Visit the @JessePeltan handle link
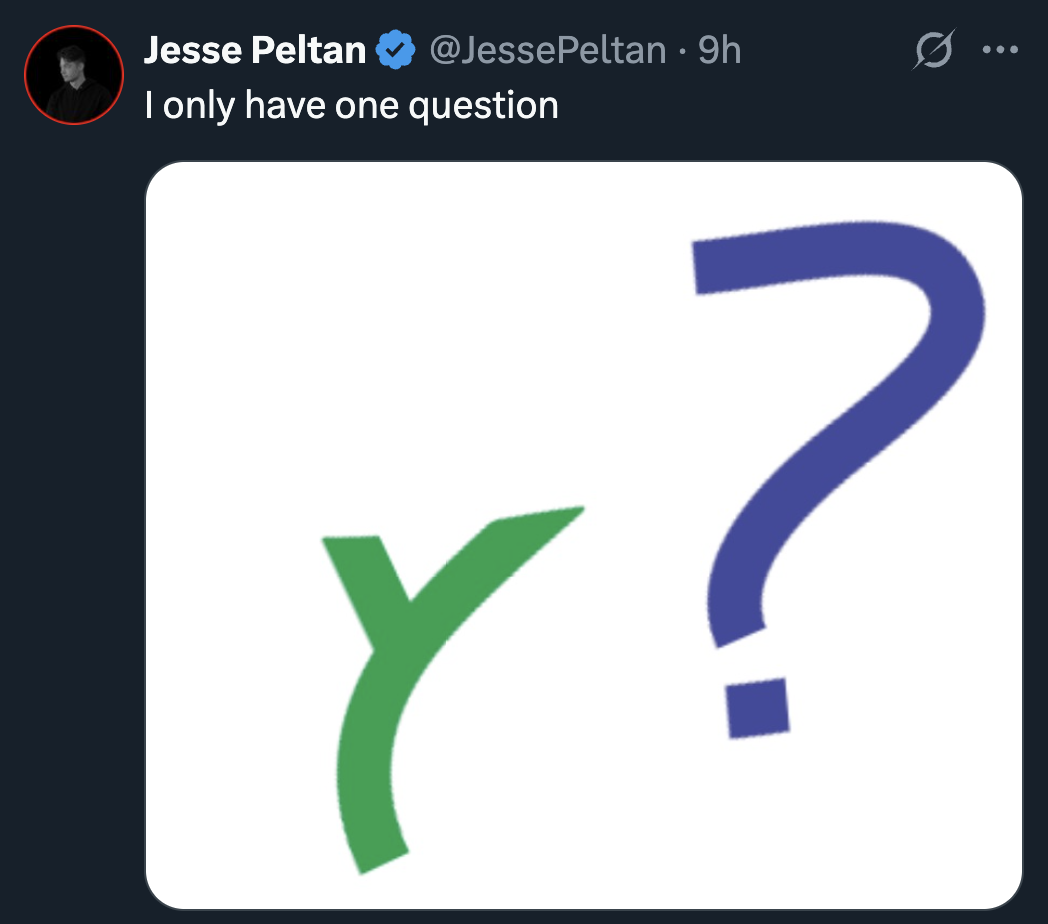Screen dimensions: 1048x924 tap(548, 50)
